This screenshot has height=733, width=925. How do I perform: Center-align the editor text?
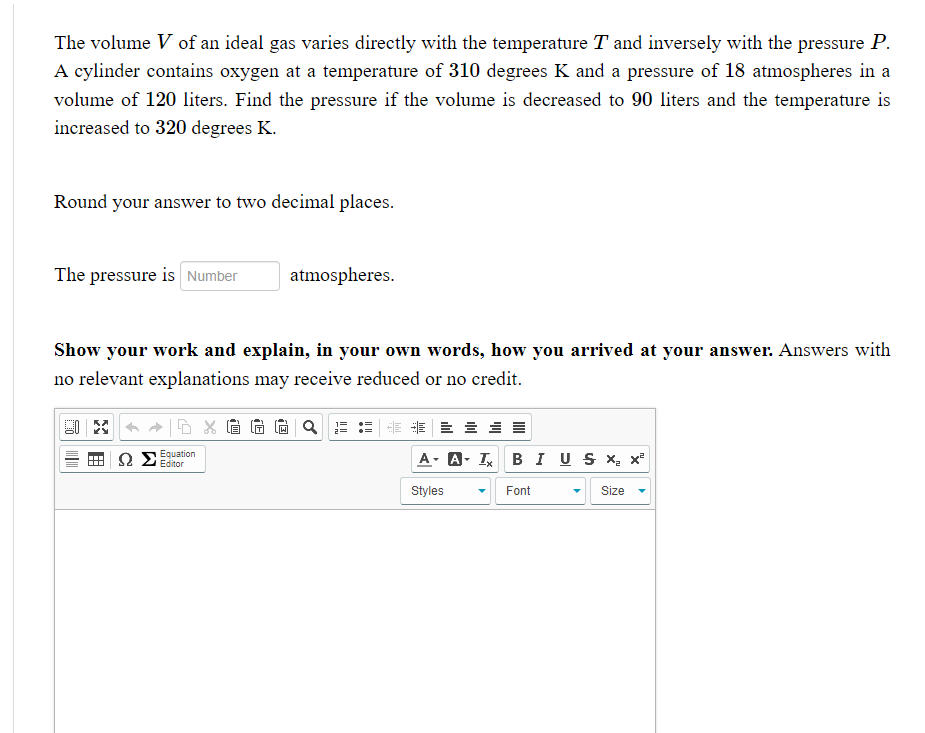click(x=470, y=427)
